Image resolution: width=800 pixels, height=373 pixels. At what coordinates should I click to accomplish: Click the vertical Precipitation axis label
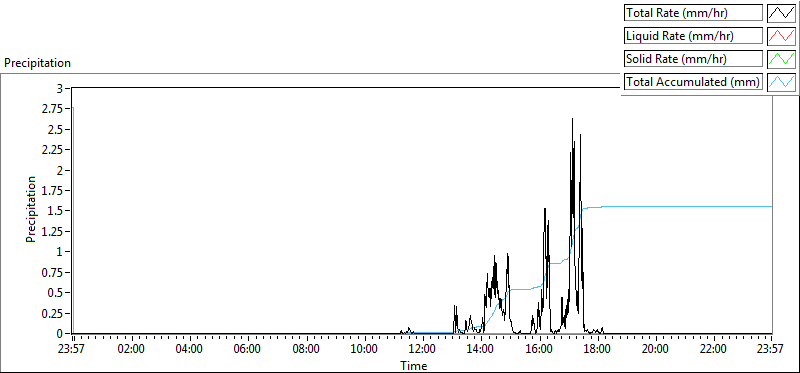[31, 210]
